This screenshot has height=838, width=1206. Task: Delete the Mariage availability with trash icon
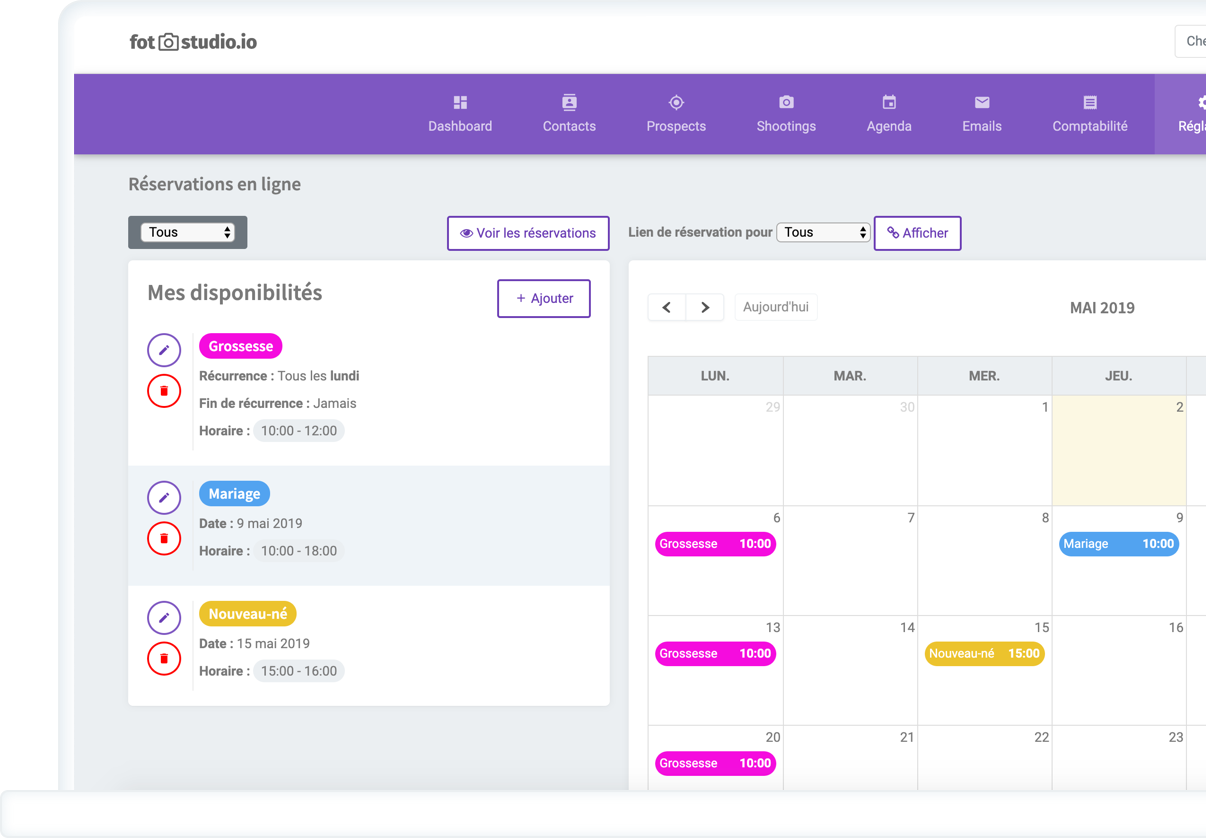(164, 539)
